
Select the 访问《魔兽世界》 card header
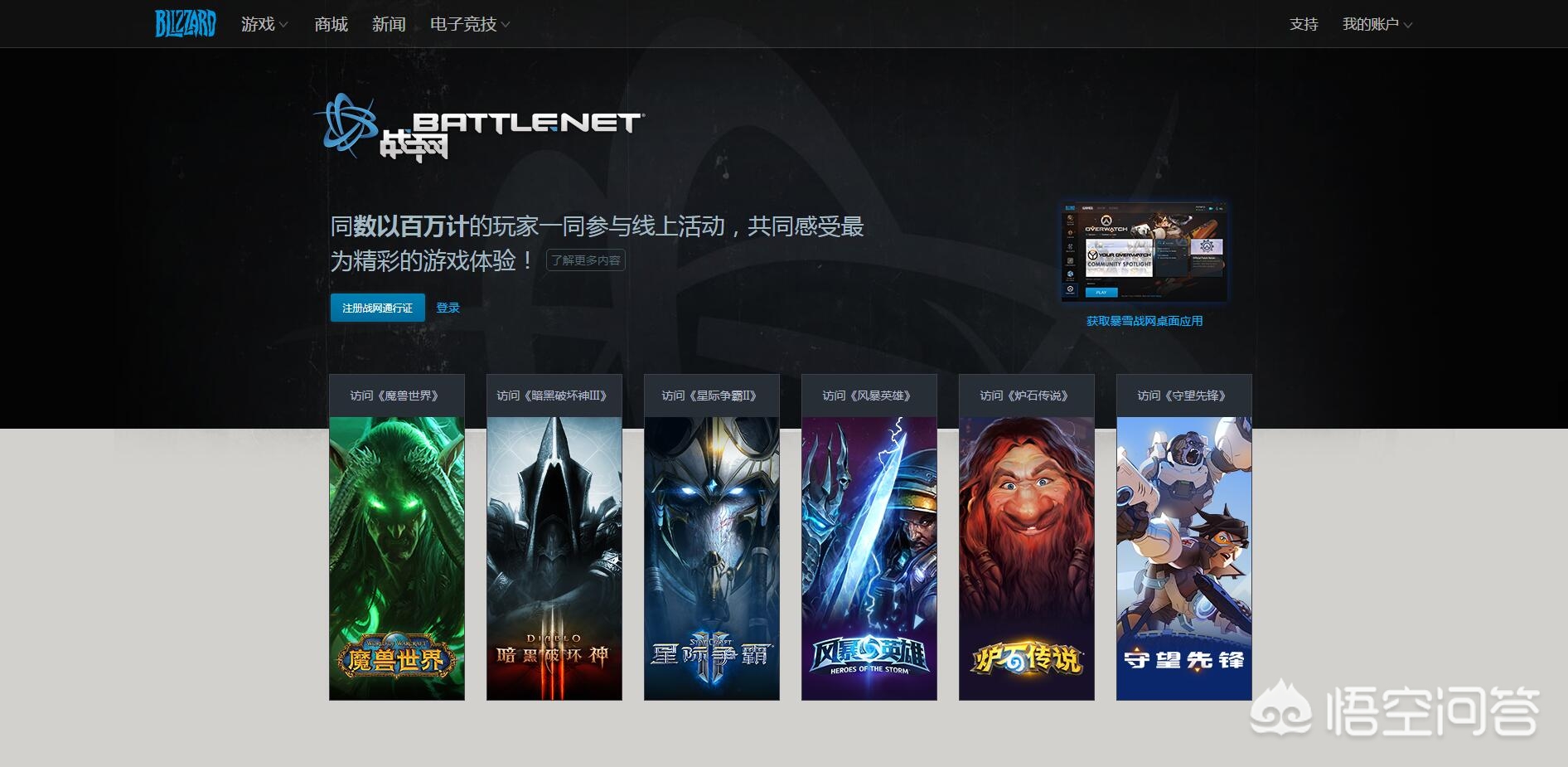(396, 396)
